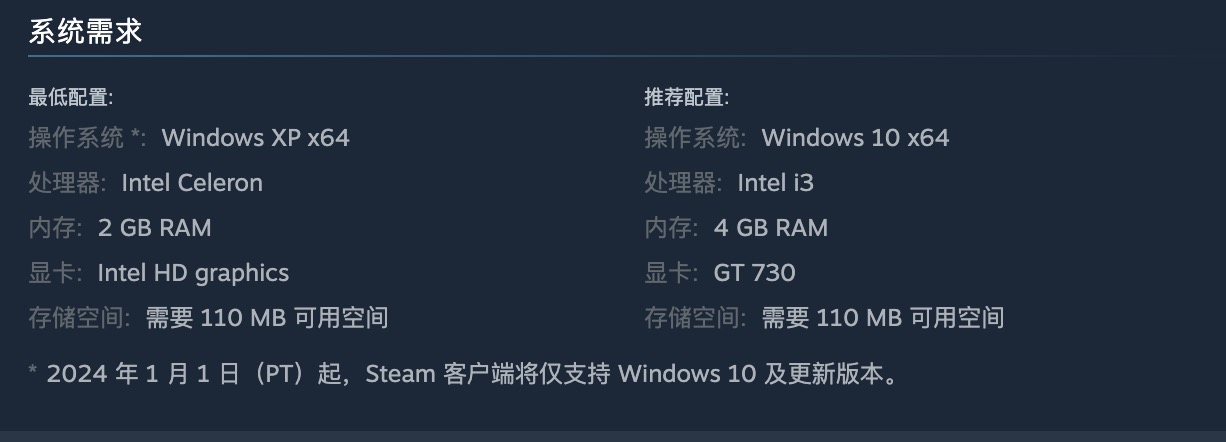Image resolution: width=1226 pixels, height=442 pixels.
Task: Click the 4 GB RAM value
Action: 770,228
